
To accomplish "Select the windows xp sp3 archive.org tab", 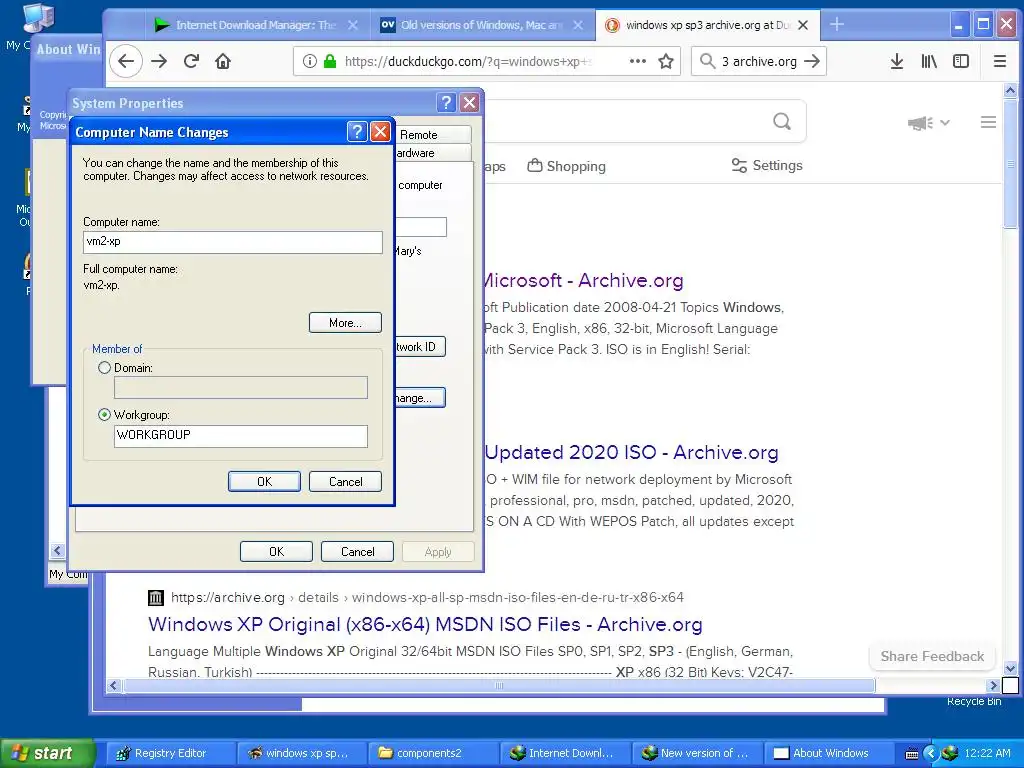I will pos(708,25).
